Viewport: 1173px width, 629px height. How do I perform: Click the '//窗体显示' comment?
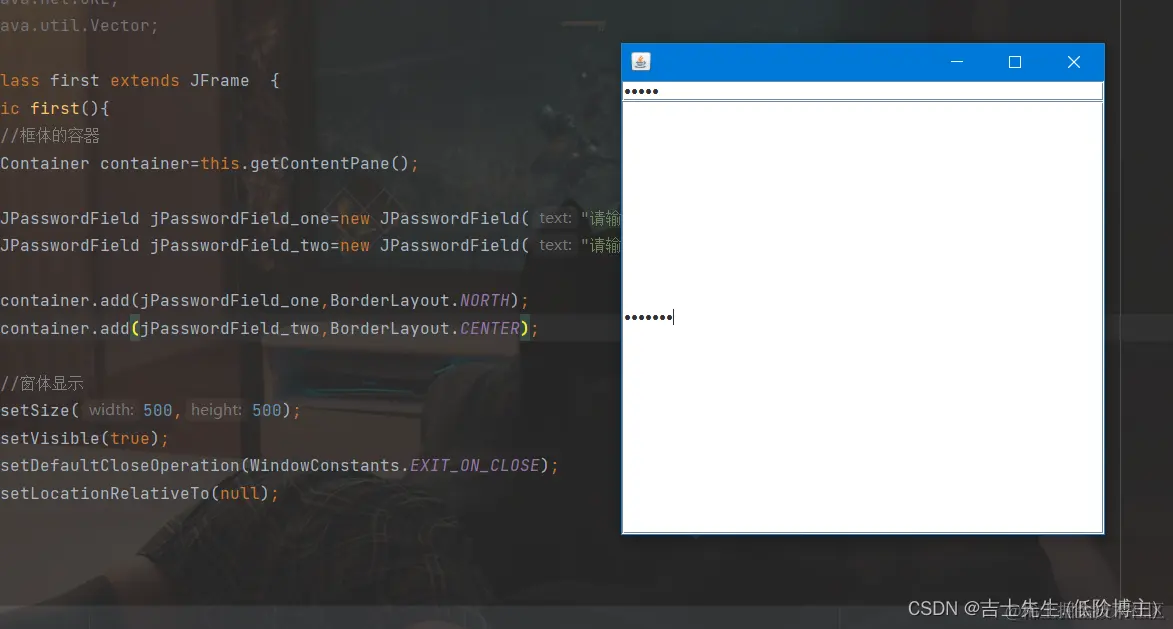(x=42, y=383)
